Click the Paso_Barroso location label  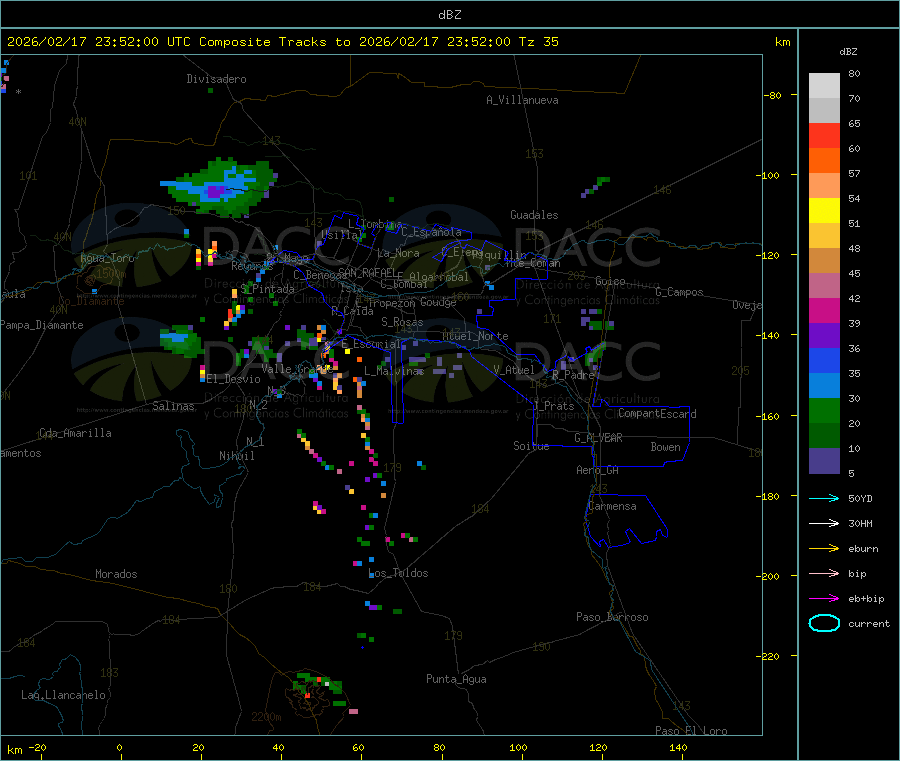pyautogui.click(x=612, y=617)
